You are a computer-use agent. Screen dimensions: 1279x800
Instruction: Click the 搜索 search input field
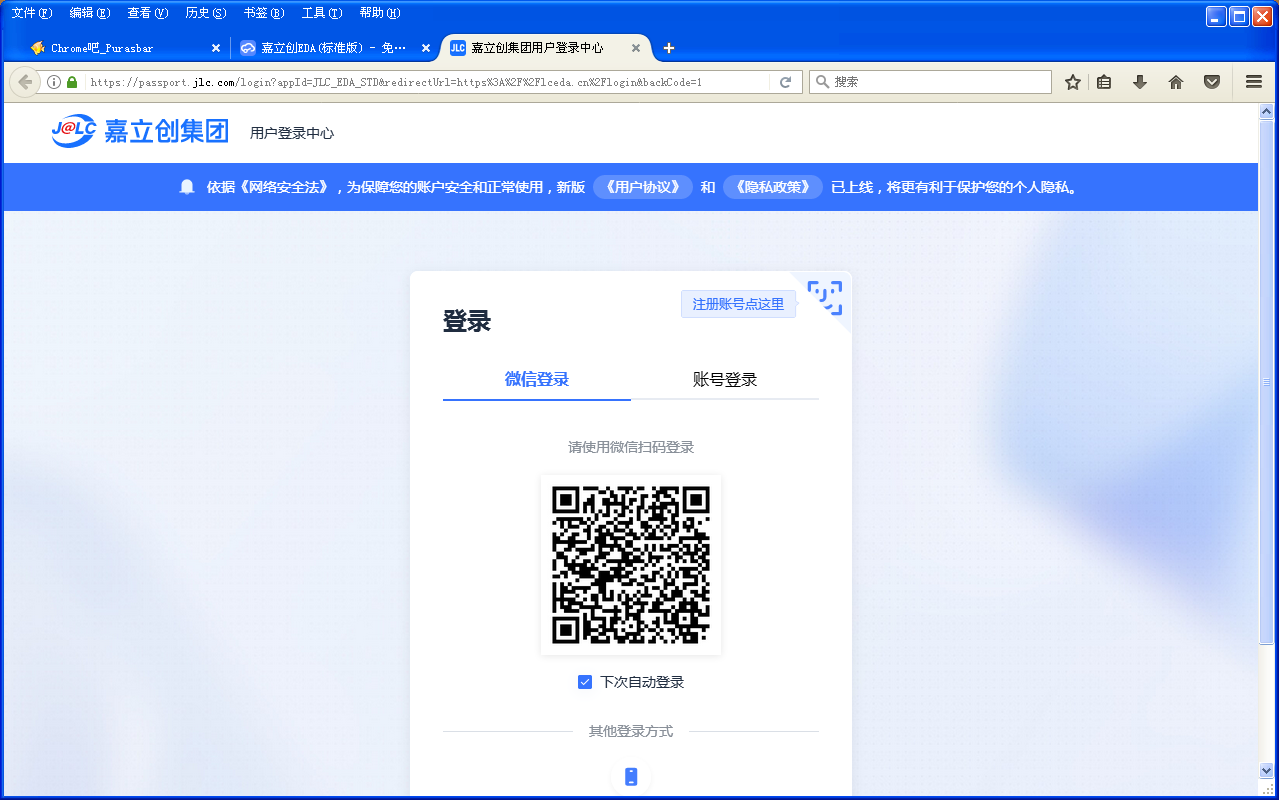(930, 82)
